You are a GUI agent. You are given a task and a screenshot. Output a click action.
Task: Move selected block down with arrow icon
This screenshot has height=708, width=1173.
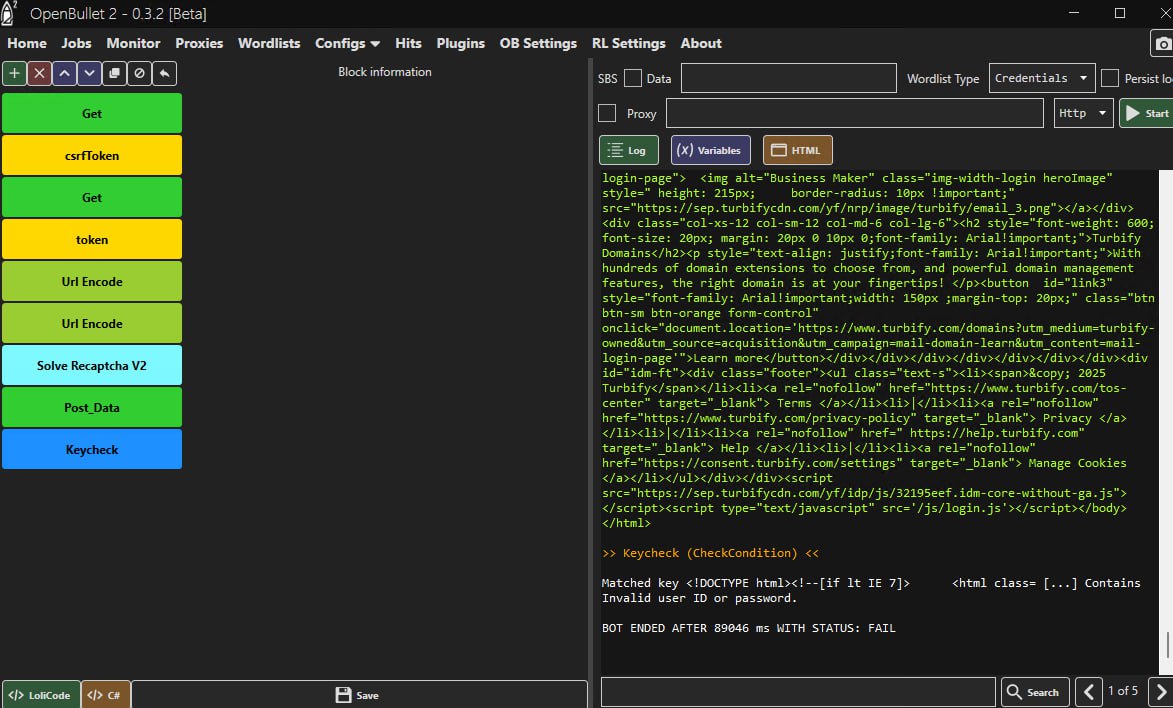click(x=89, y=73)
